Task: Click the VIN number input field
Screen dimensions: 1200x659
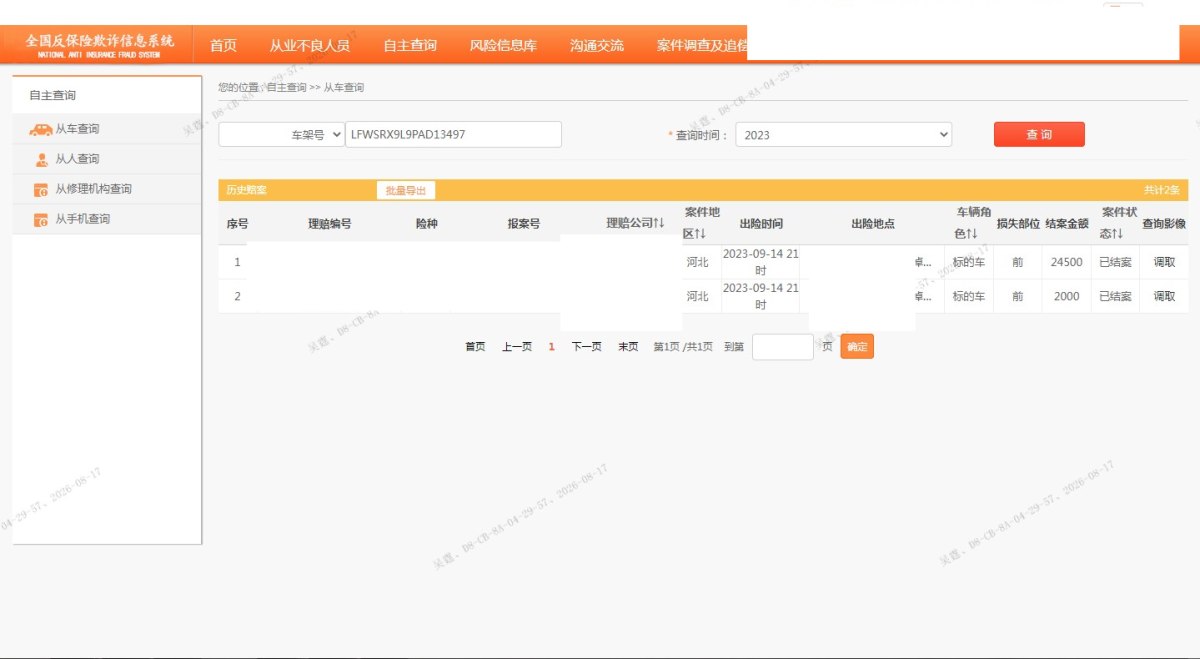Action: click(453, 134)
